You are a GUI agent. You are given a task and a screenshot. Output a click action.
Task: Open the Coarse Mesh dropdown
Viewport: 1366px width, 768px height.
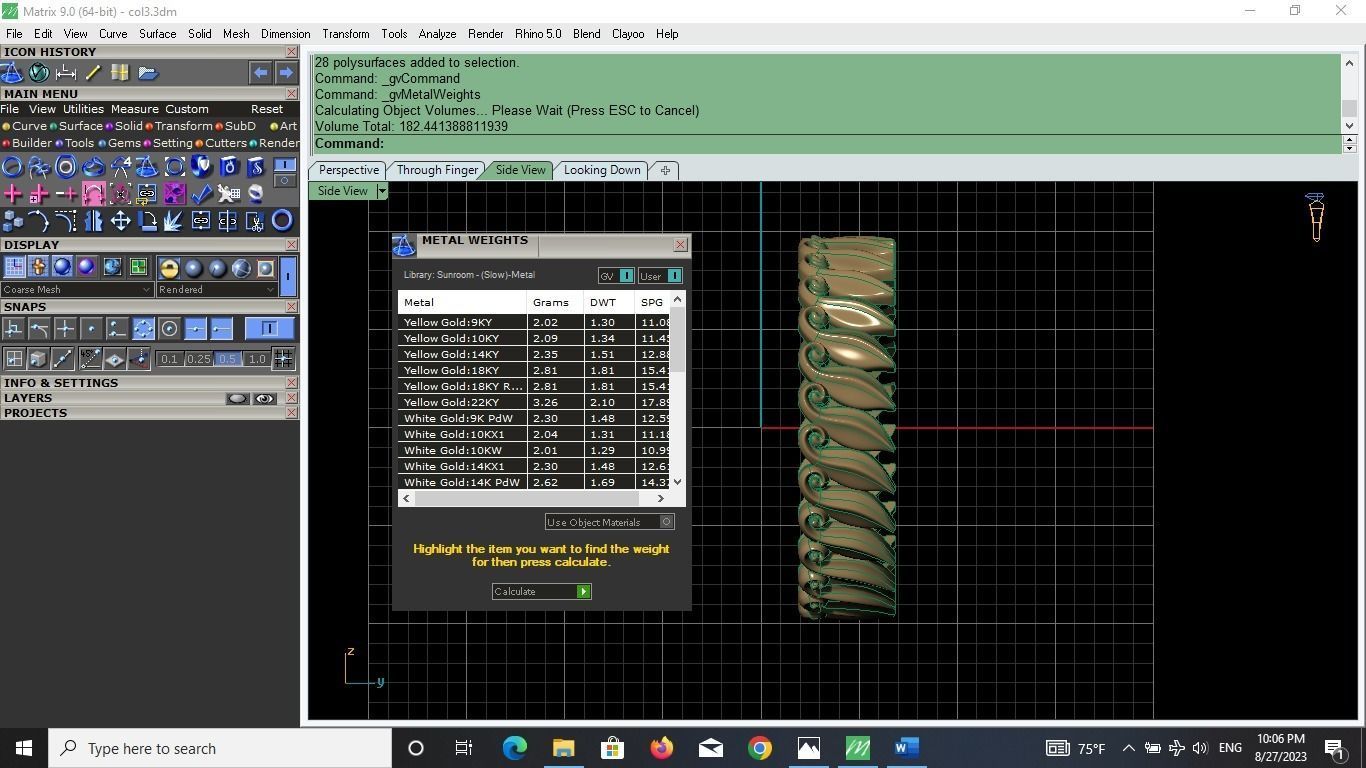click(x=76, y=290)
